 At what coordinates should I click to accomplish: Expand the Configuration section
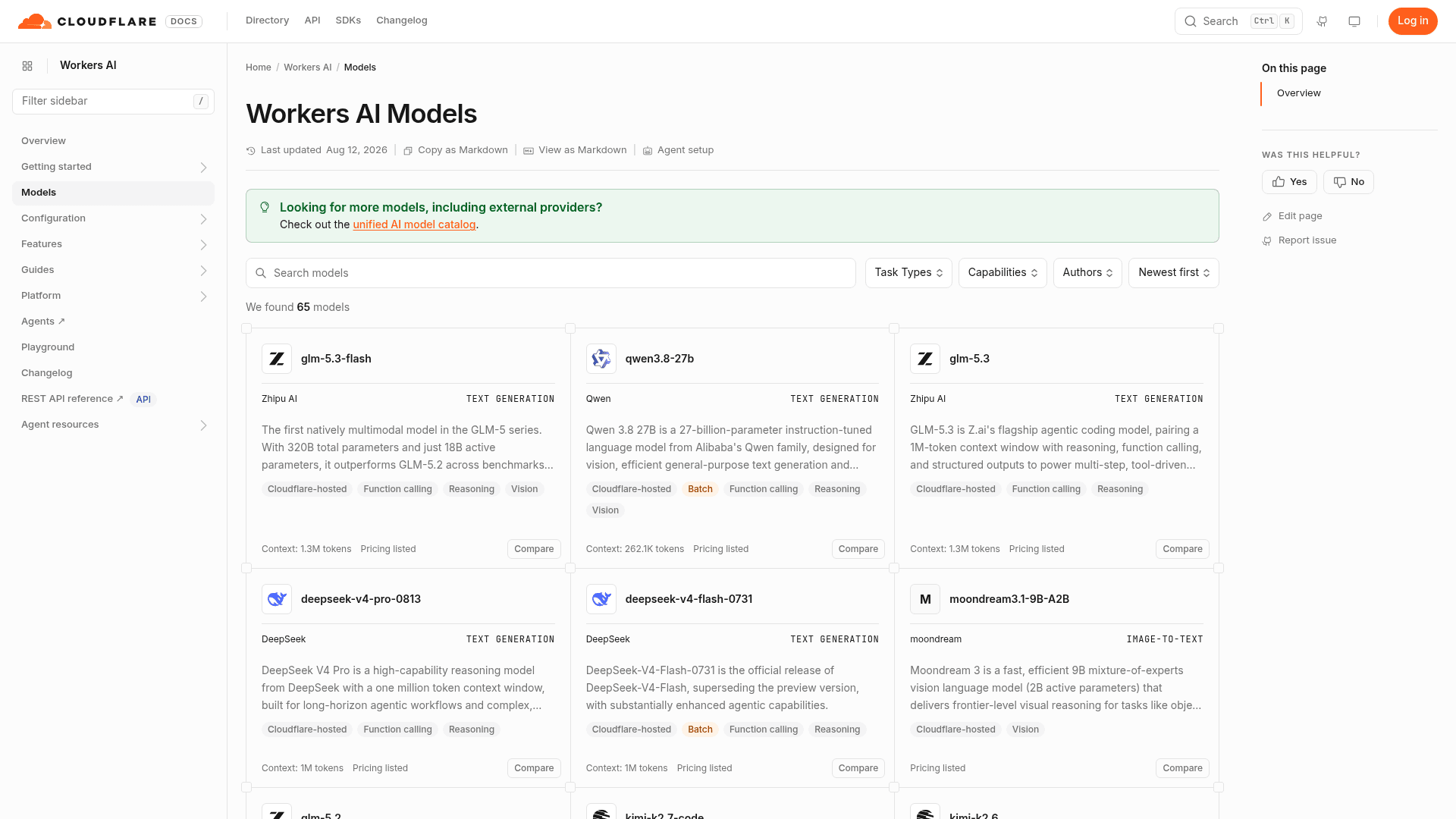pyautogui.click(x=203, y=219)
